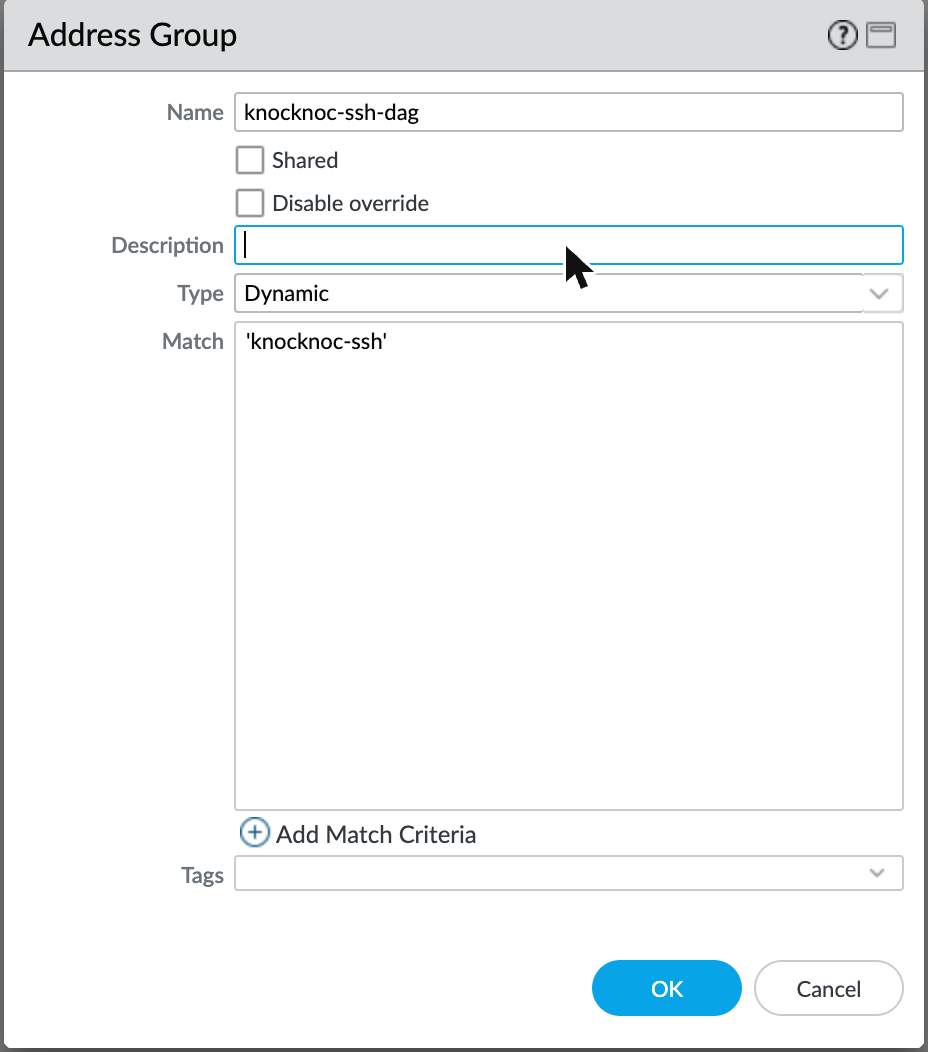Image resolution: width=928 pixels, height=1052 pixels.
Task: Check the Disable override box
Action: coord(250,203)
